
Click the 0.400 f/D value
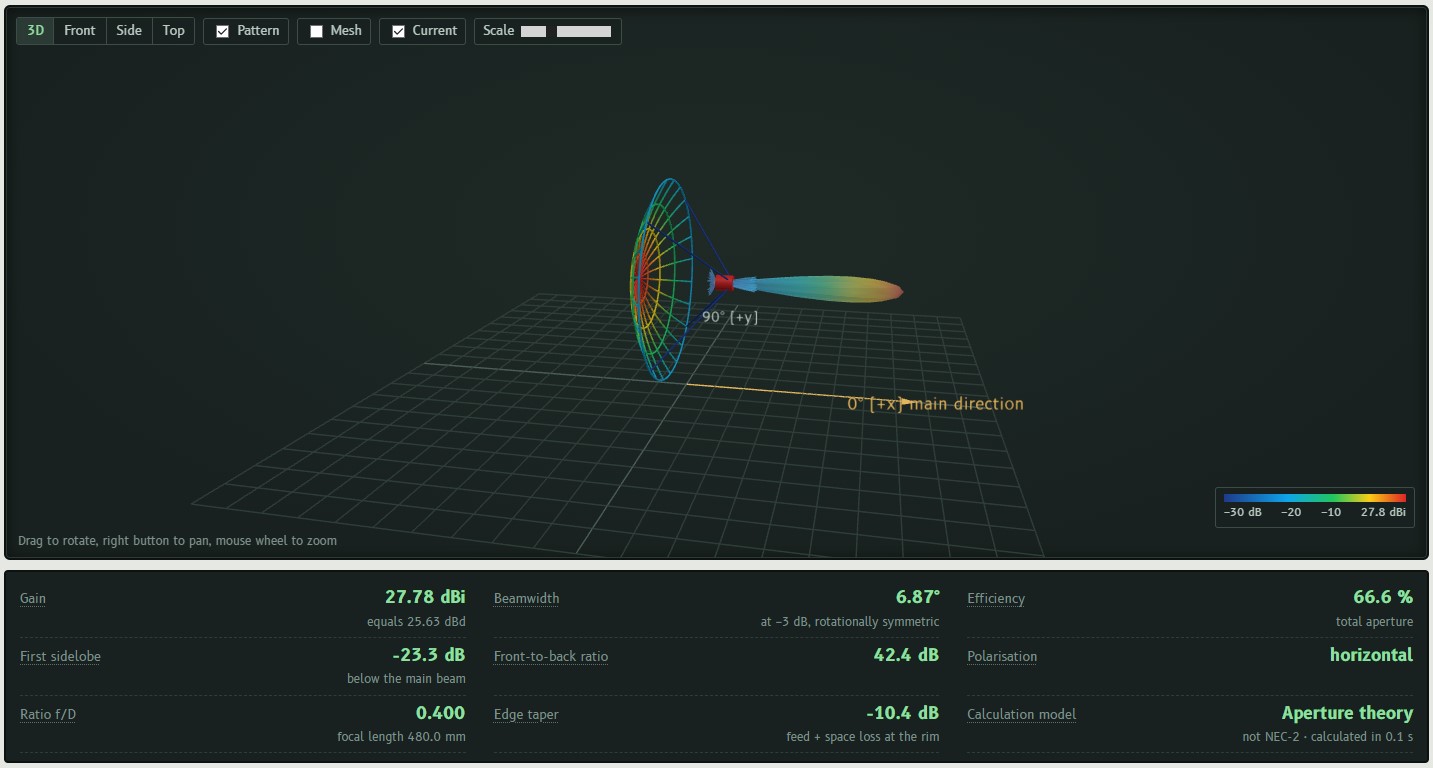[441, 713]
